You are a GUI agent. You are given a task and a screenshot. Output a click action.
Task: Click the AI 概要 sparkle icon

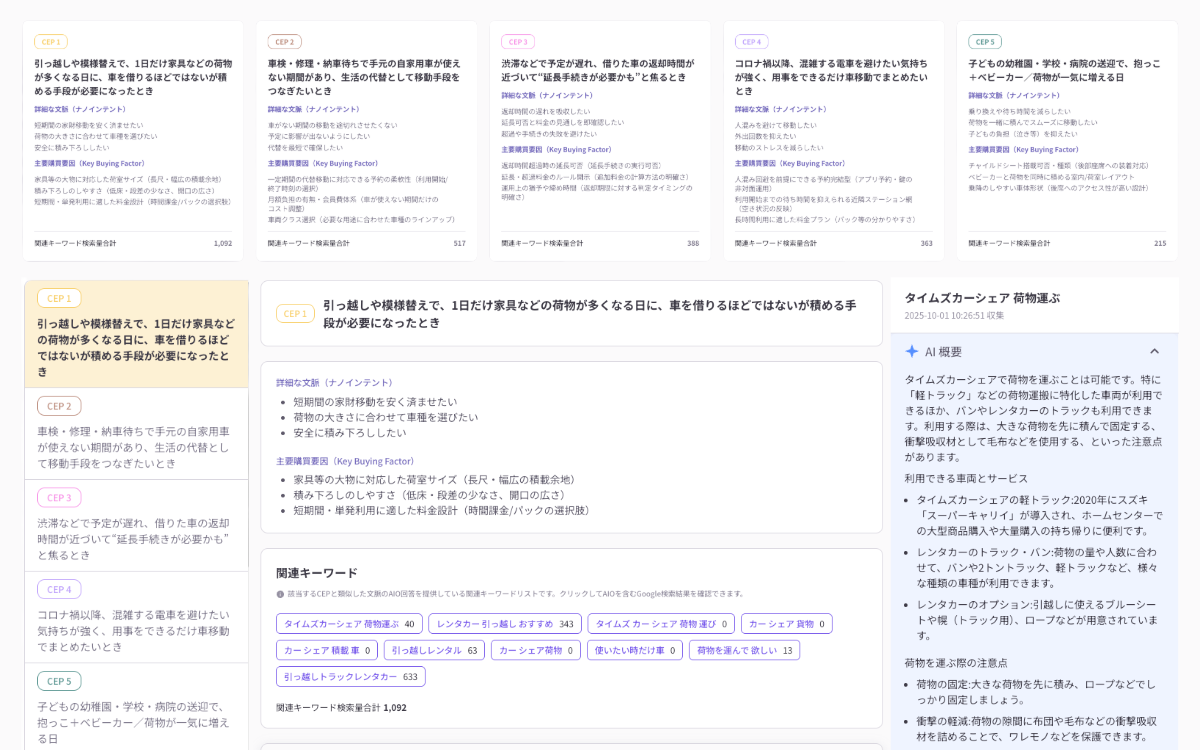pyautogui.click(x=911, y=351)
